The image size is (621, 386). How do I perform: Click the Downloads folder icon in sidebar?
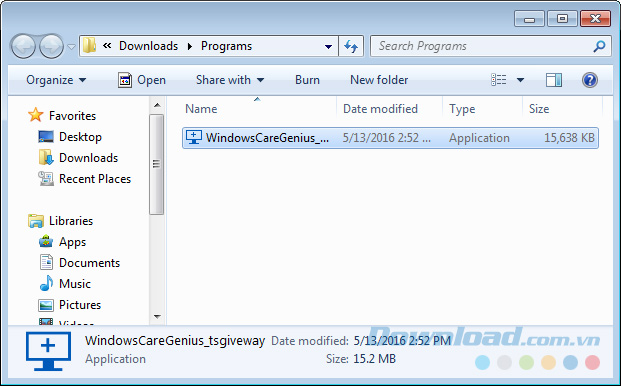[x=46, y=157]
